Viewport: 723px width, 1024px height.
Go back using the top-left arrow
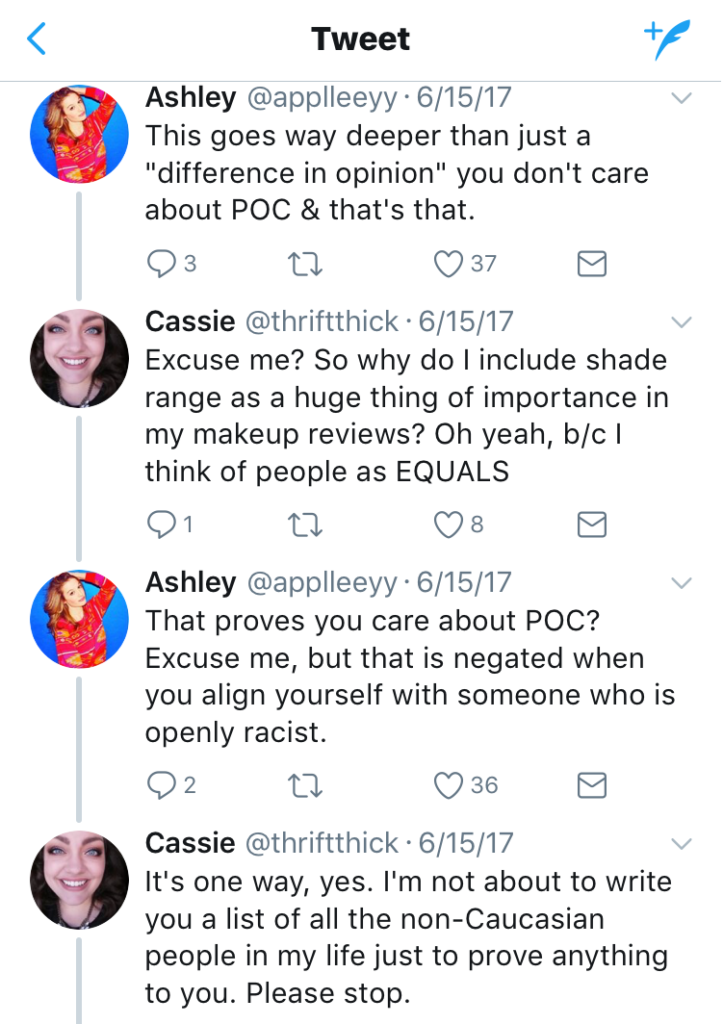pos(37,39)
